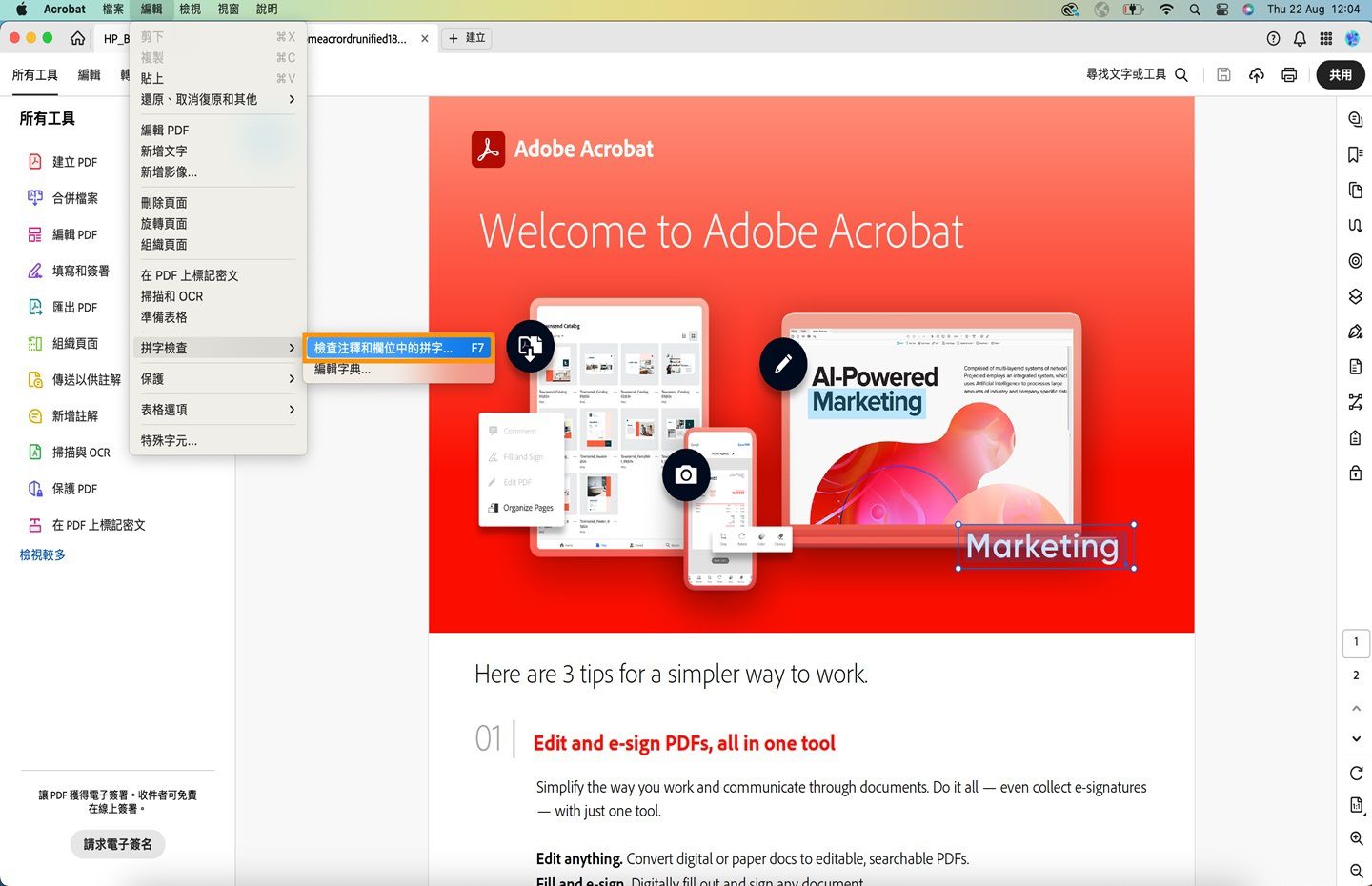1372x886 pixels.
Task: Open the bookmarks panel
Action: point(1355,153)
